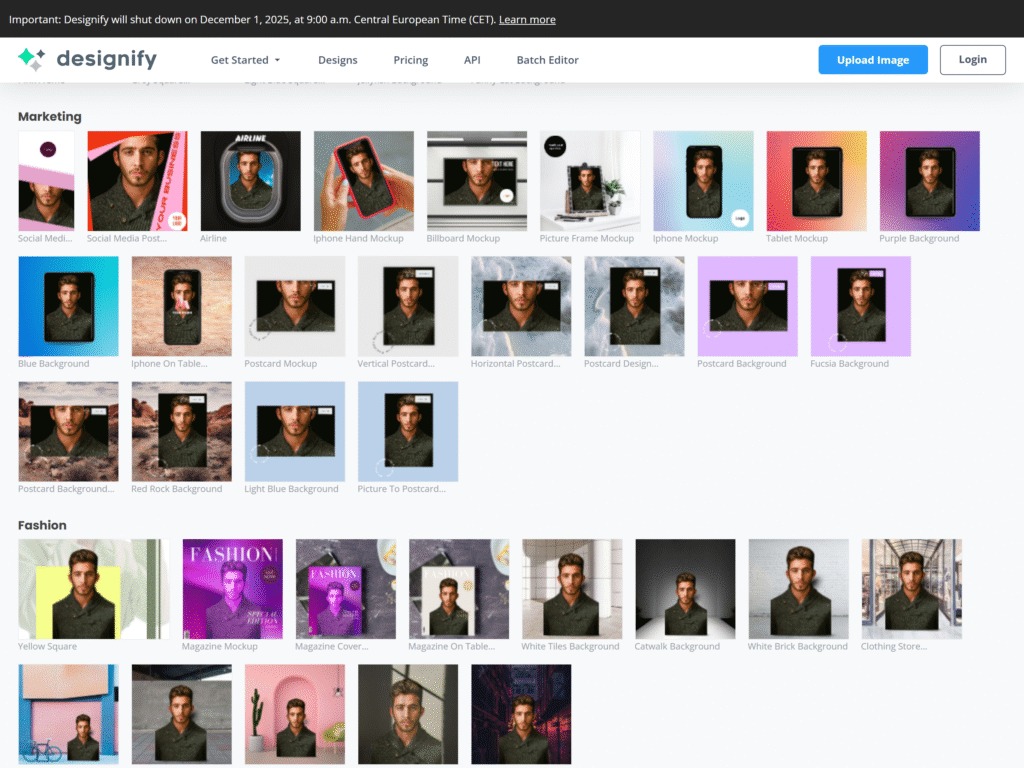
Task: Go to the API section
Action: pyautogui.click(x=472, y=59)
